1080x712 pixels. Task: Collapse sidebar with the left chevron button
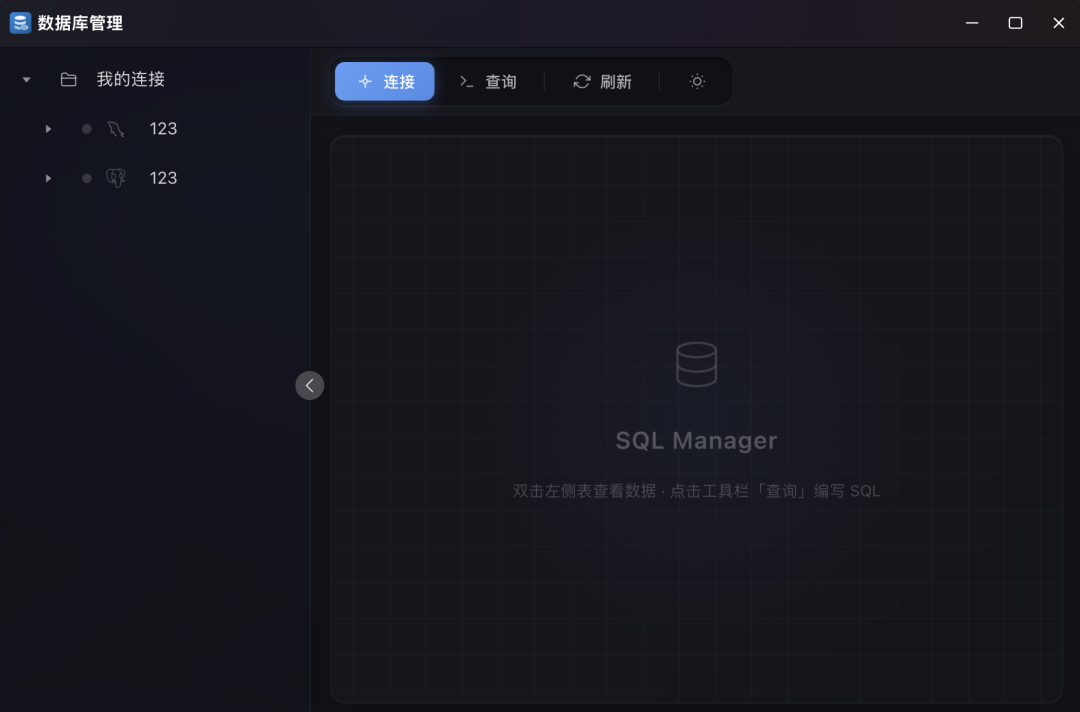point(309,385)
